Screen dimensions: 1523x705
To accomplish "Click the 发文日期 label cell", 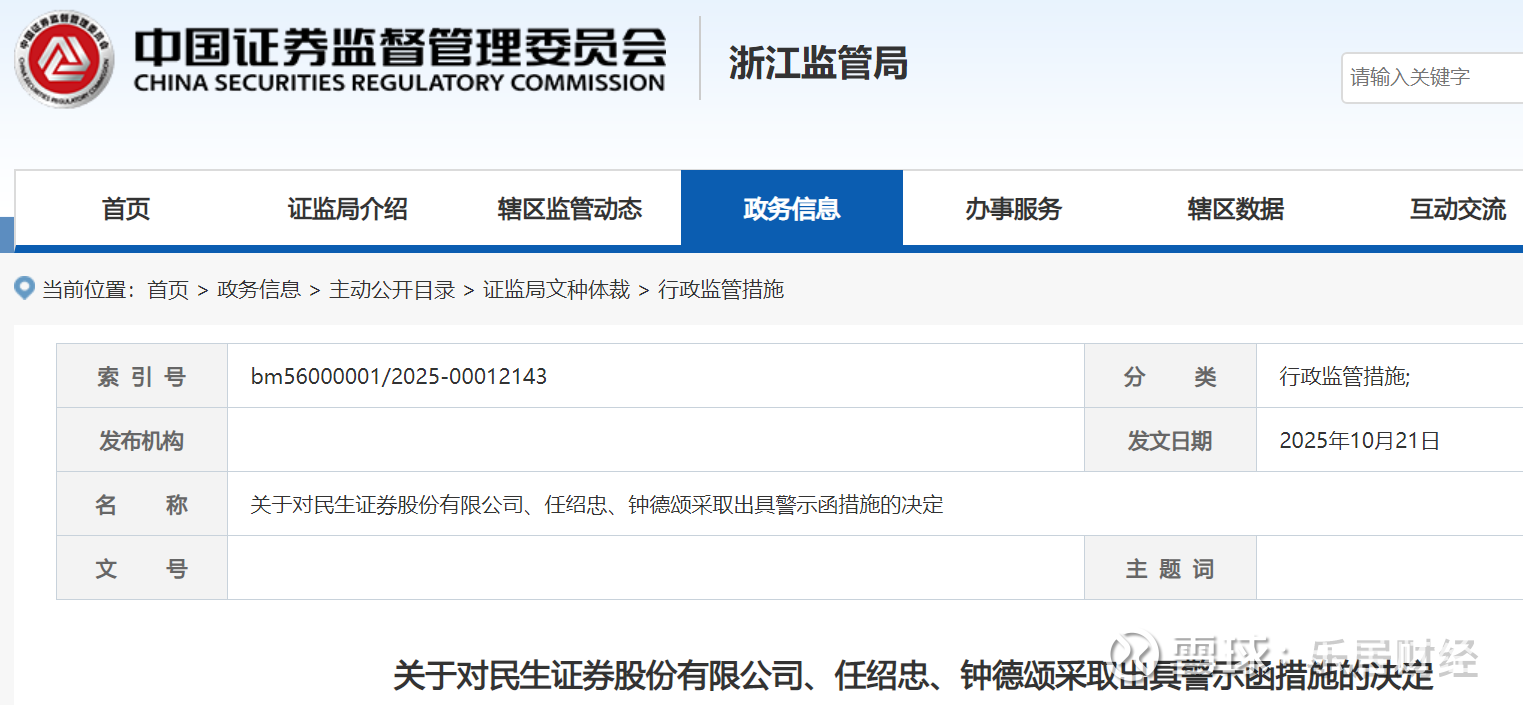I will (1170, 440).
